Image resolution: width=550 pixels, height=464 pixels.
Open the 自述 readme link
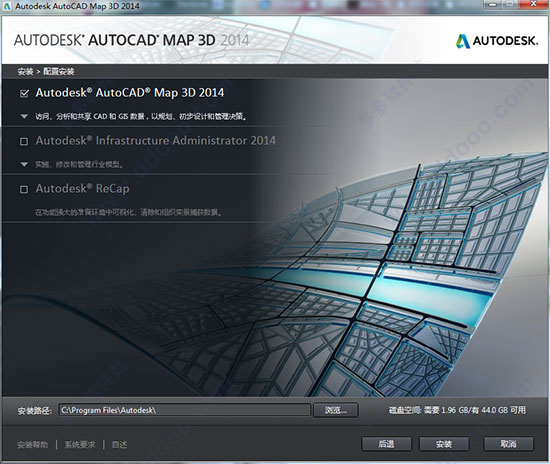coord(119,445)
